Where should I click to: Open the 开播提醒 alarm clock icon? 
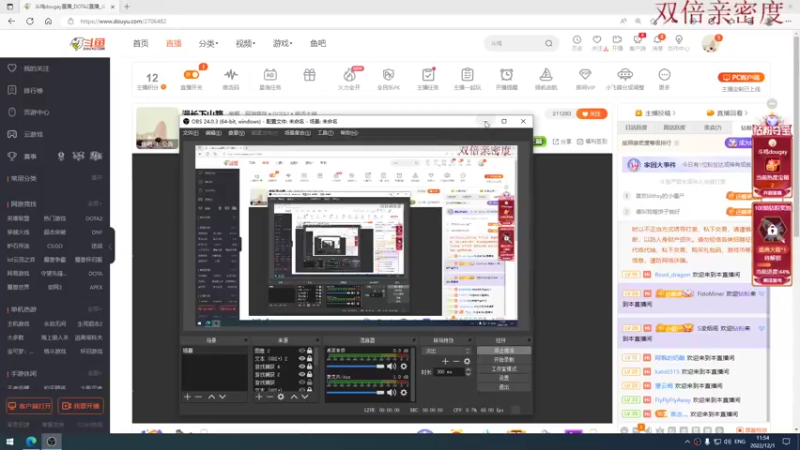tap(506, 75)
